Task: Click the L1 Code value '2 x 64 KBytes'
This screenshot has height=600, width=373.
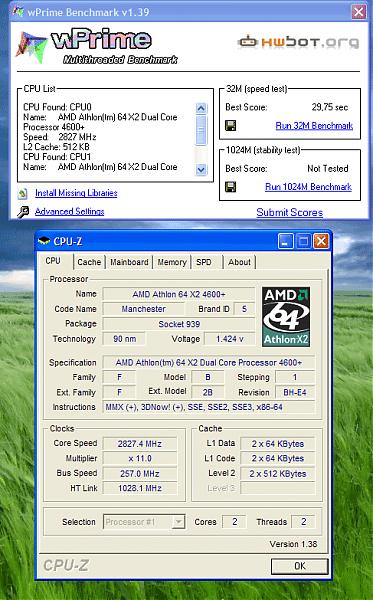Action: (x=278, y=458)
